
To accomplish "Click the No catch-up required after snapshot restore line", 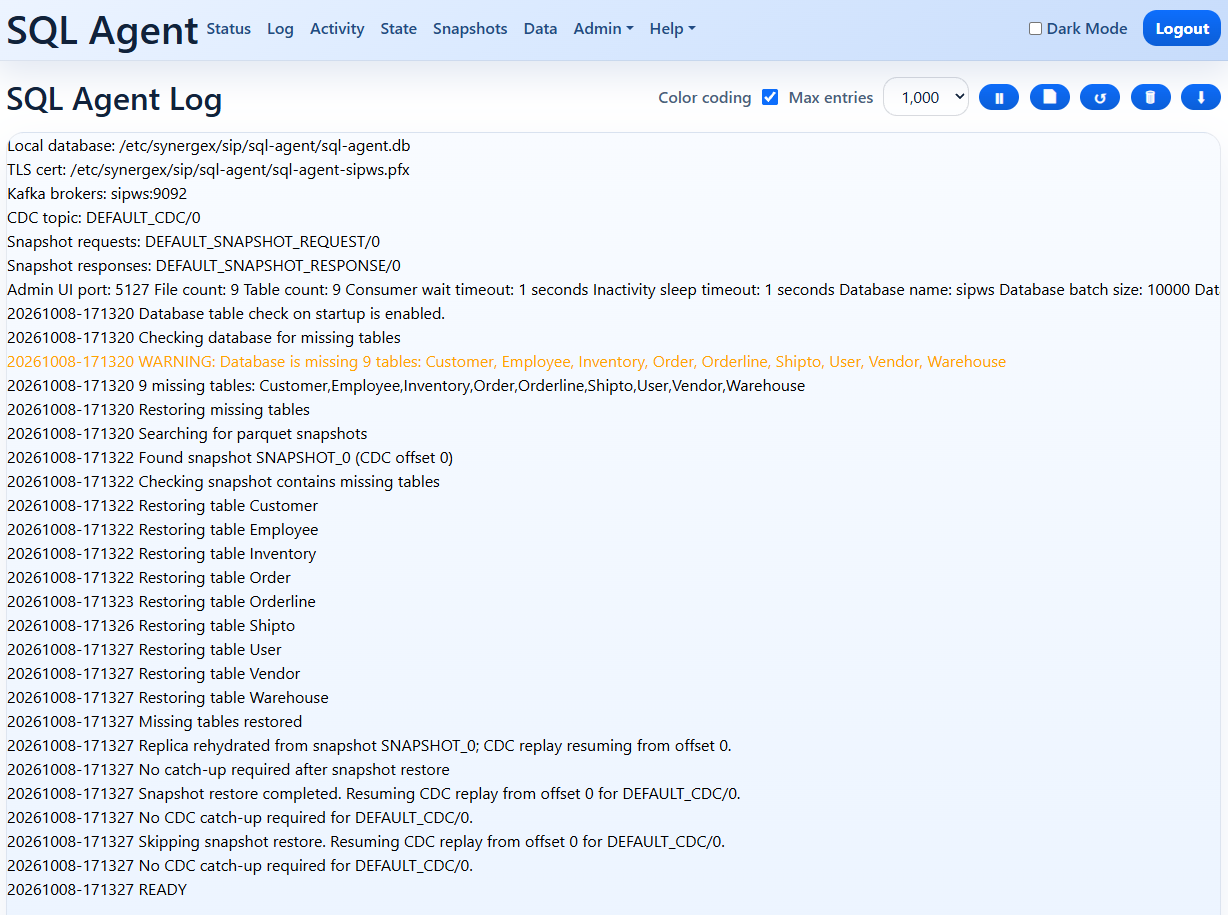I will click(x=228, y=770).
